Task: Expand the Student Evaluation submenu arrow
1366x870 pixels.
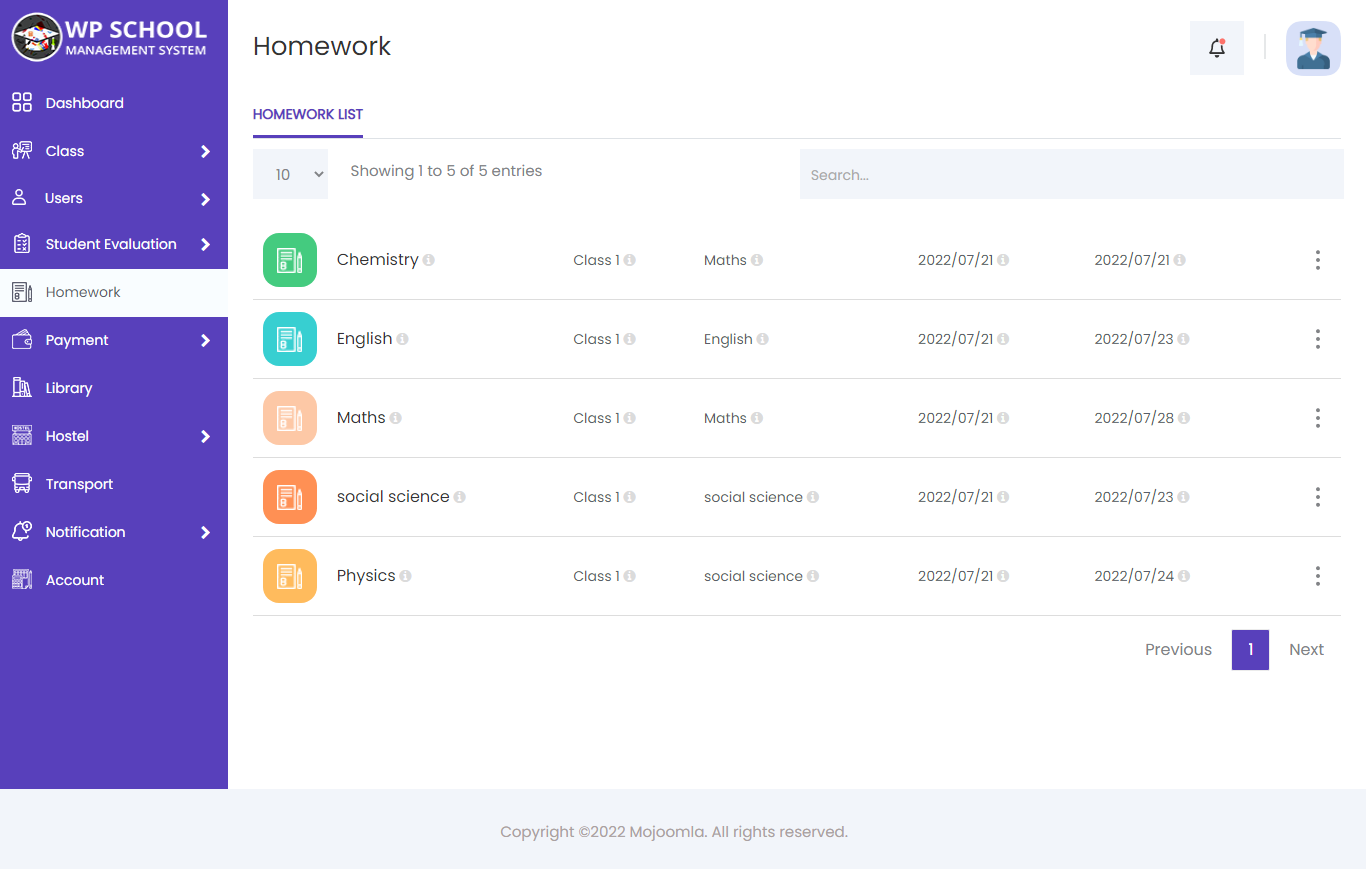Action: (205, 244)
